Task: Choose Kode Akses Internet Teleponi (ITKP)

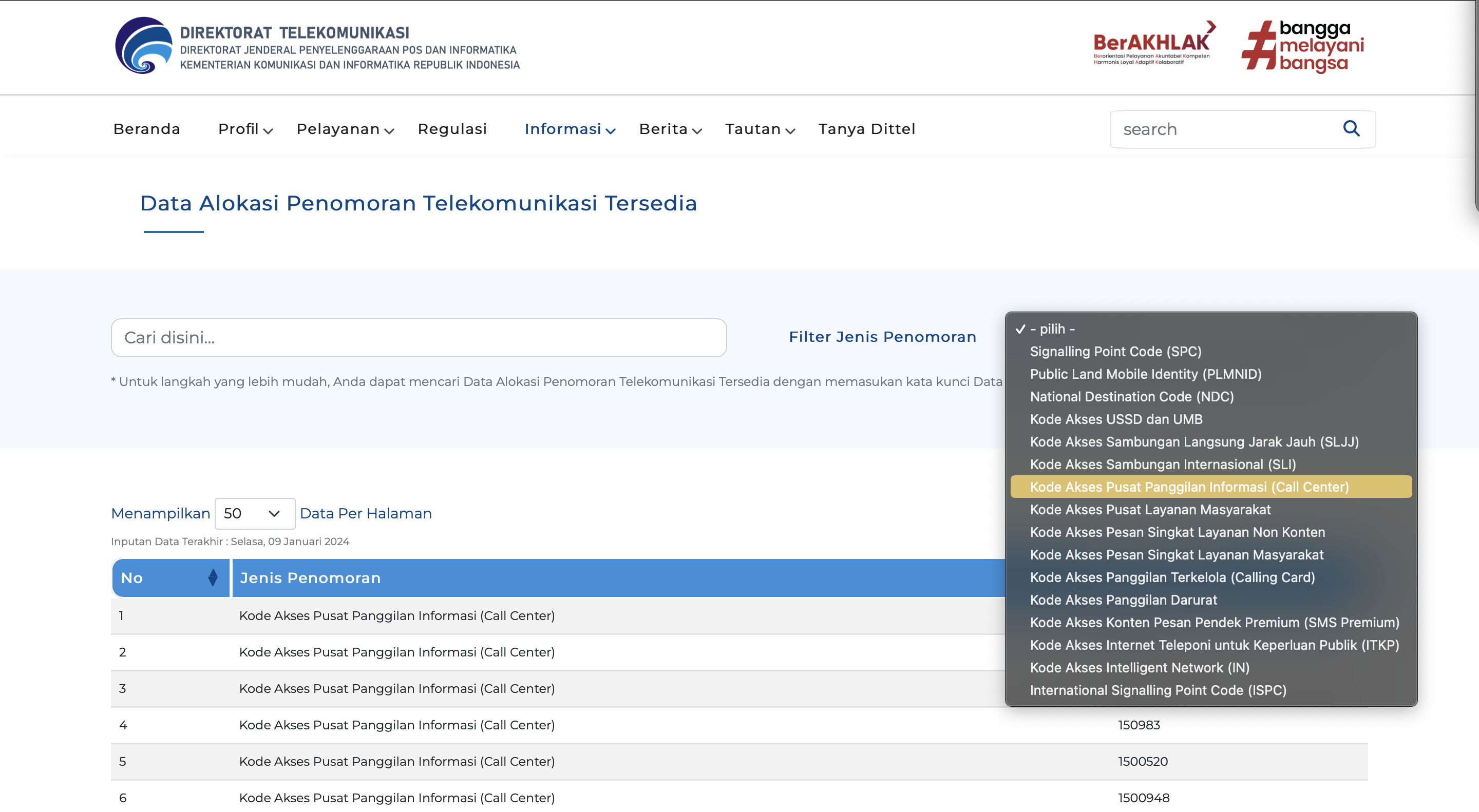Action: [1211, 645]
